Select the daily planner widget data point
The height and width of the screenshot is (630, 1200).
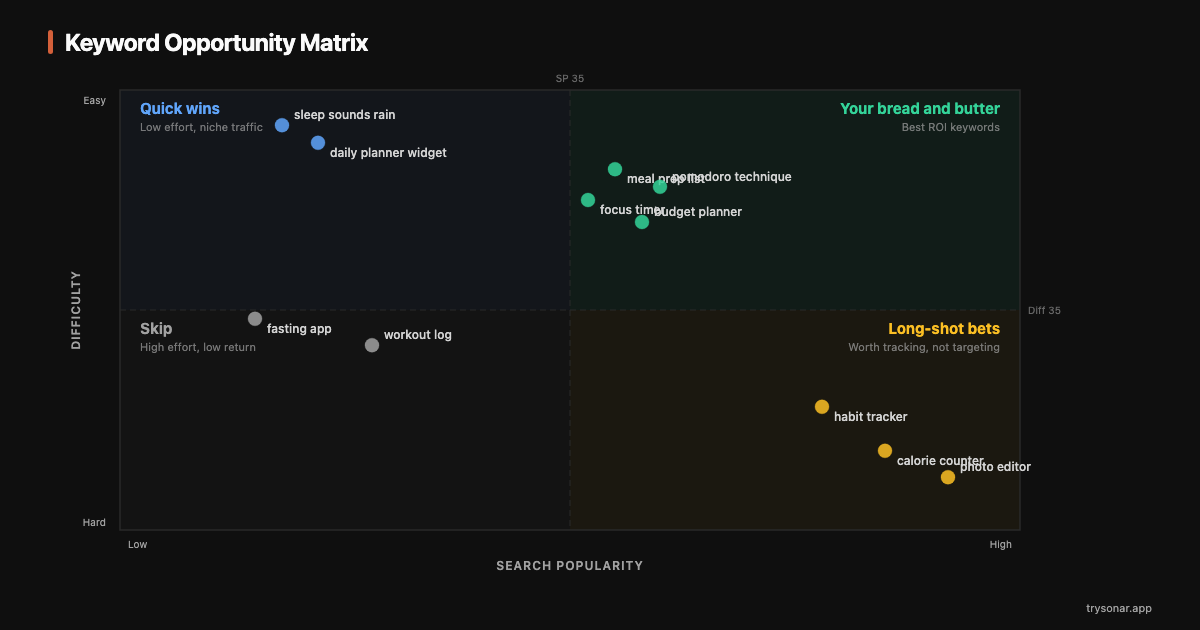pyautogui.click(x=317, y=142)
